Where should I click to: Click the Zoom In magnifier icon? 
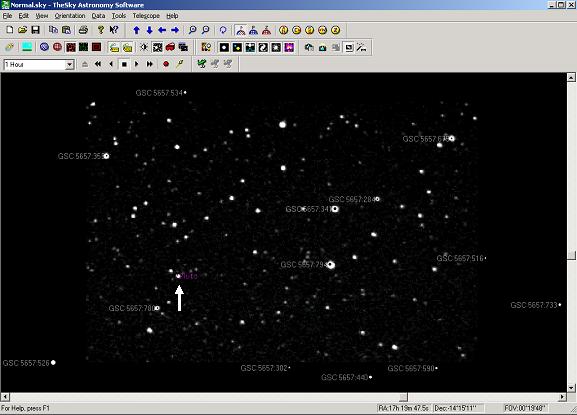coord(192,30)
